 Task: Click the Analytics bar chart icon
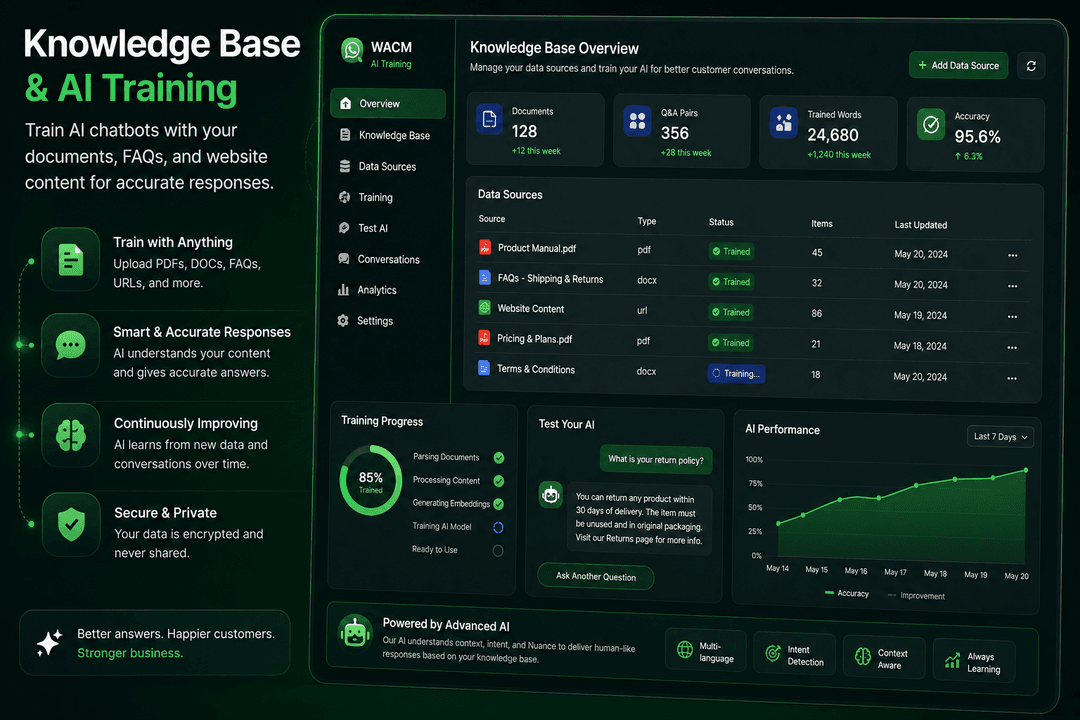tap(343, 290)
